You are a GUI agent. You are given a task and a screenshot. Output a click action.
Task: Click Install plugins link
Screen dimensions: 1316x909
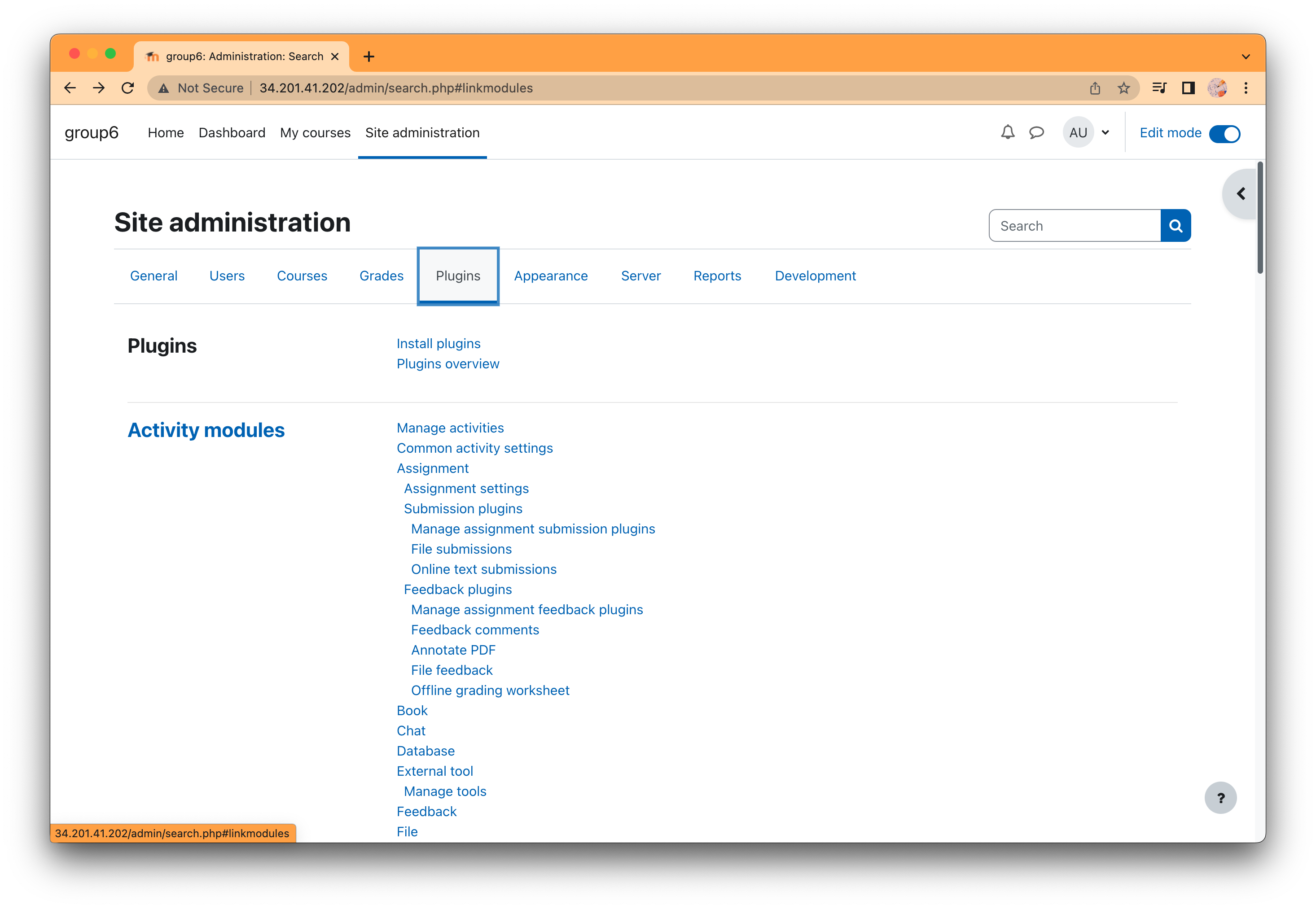[x=439, y=343]
